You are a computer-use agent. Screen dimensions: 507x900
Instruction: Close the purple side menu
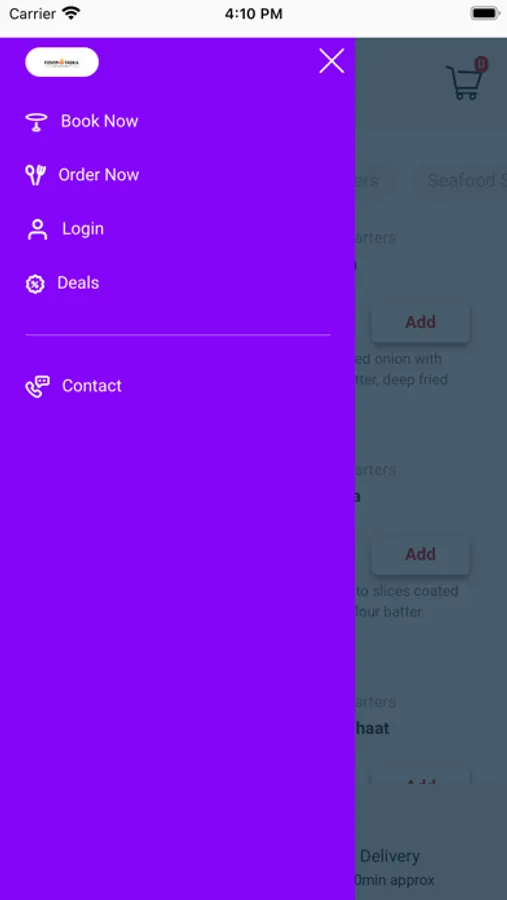click(332, 61)
